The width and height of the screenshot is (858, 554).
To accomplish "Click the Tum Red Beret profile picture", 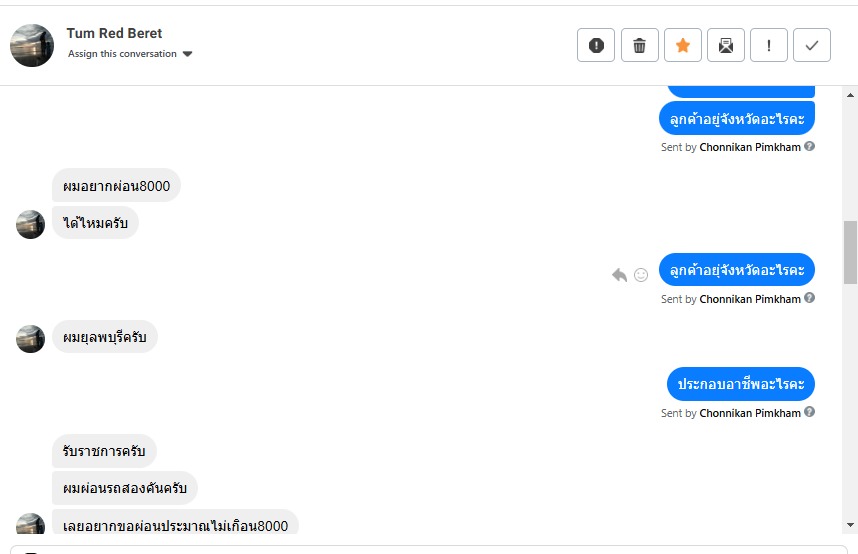I will pos(32,45).
